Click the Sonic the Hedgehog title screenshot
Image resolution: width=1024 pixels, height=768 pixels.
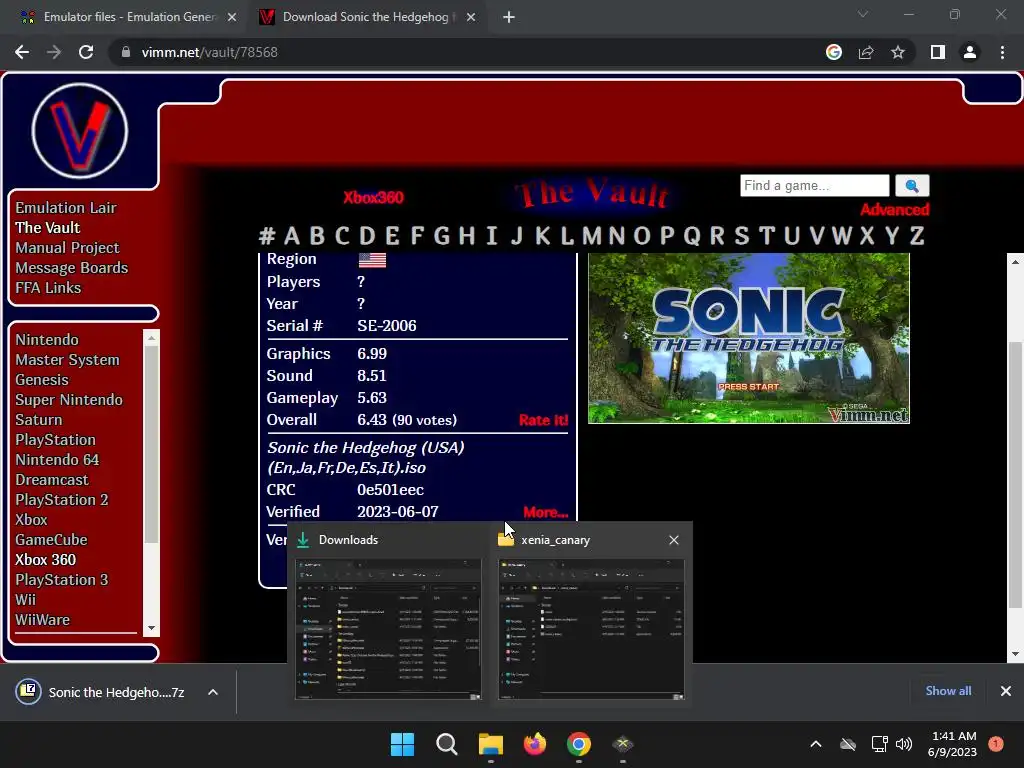[x=748, y=338]
